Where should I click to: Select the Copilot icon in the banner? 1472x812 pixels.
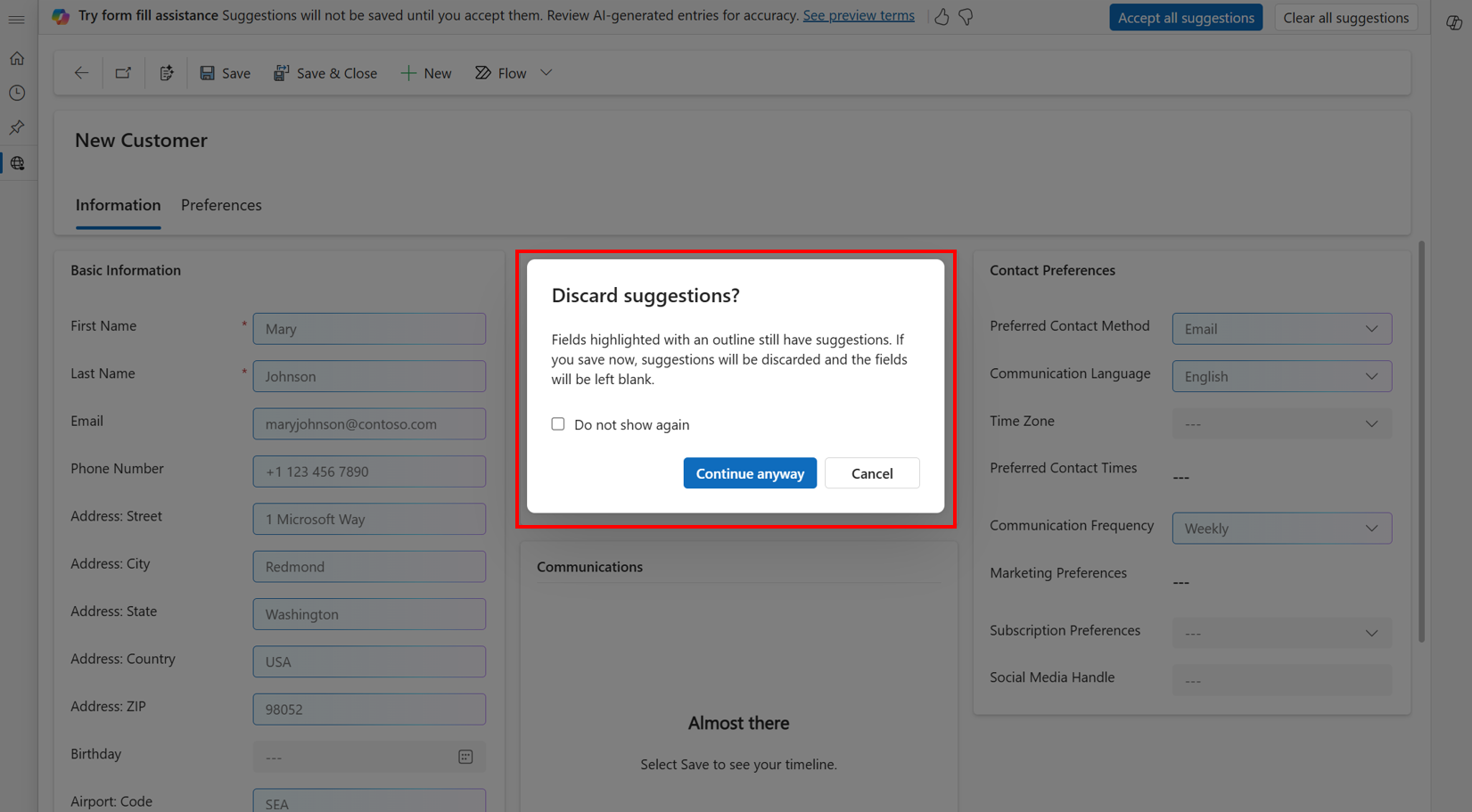pyautogui.click(x=61, y=16)
